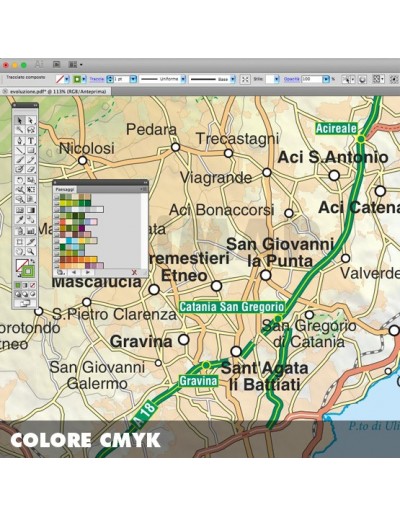
Task: Select the Direct Selection white arrow tool
Action: coord(31,120)
